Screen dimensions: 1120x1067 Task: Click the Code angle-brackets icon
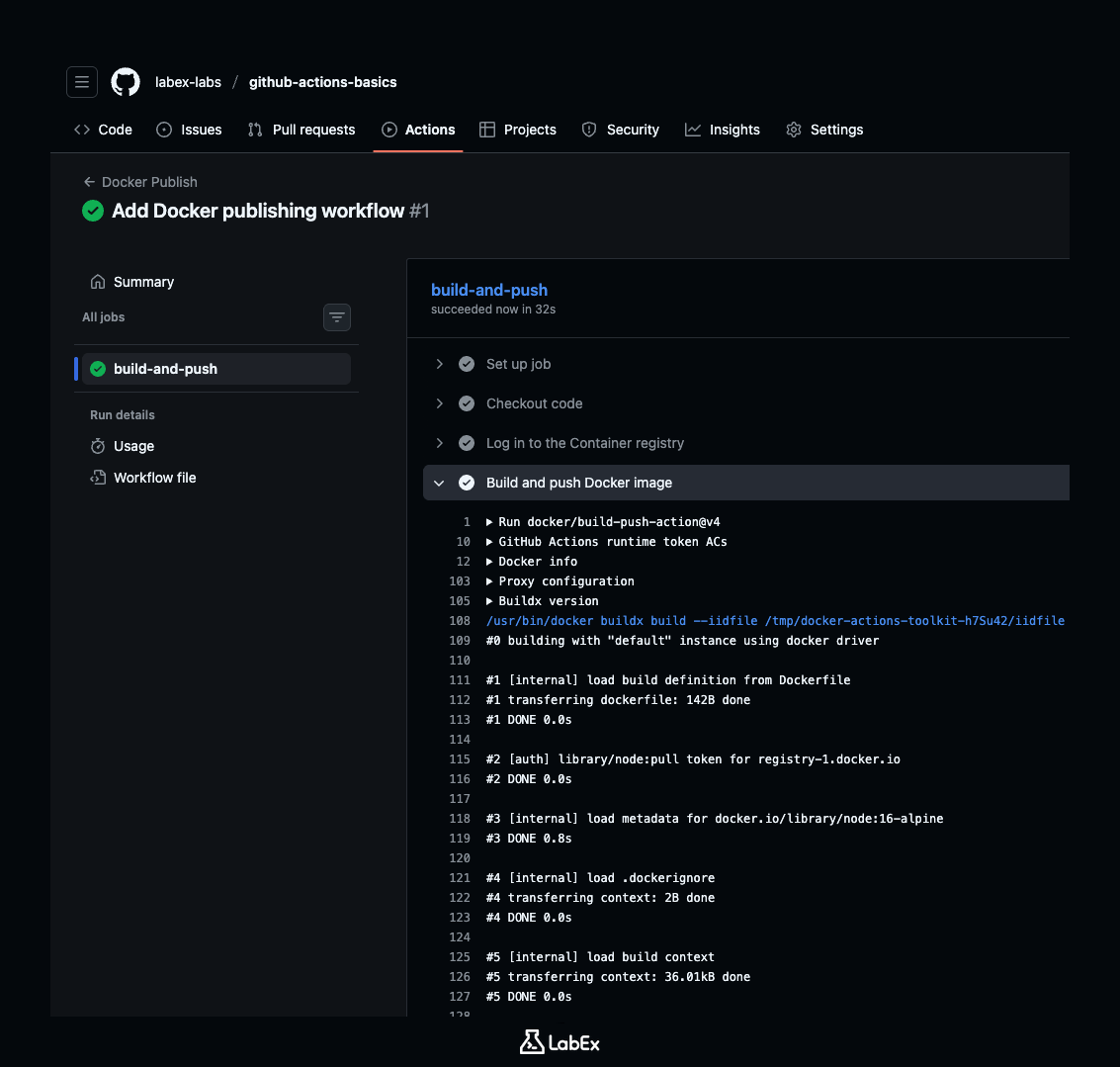pos(82,130)
